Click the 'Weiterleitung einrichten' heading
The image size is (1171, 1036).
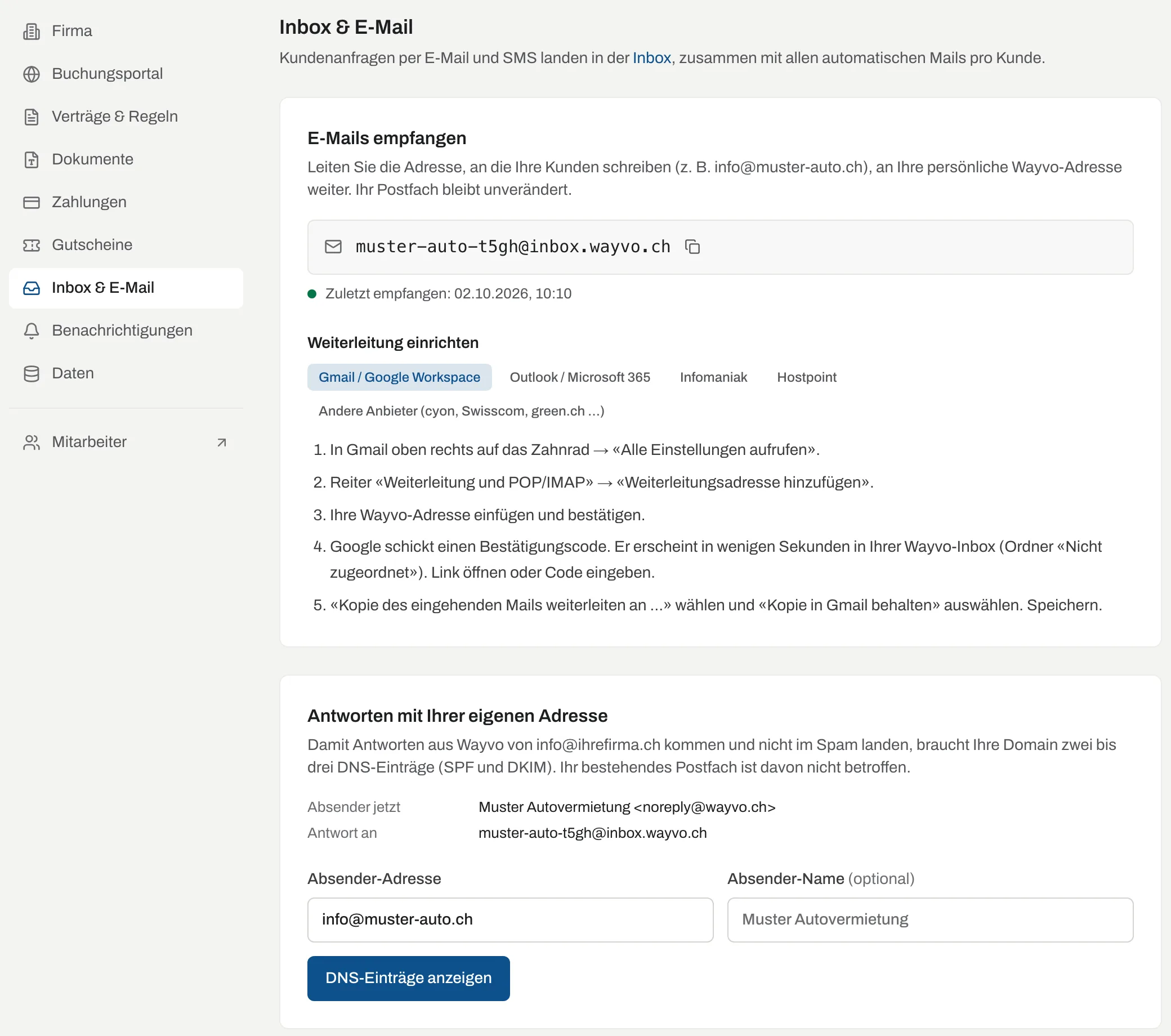[x=393, y=343]
